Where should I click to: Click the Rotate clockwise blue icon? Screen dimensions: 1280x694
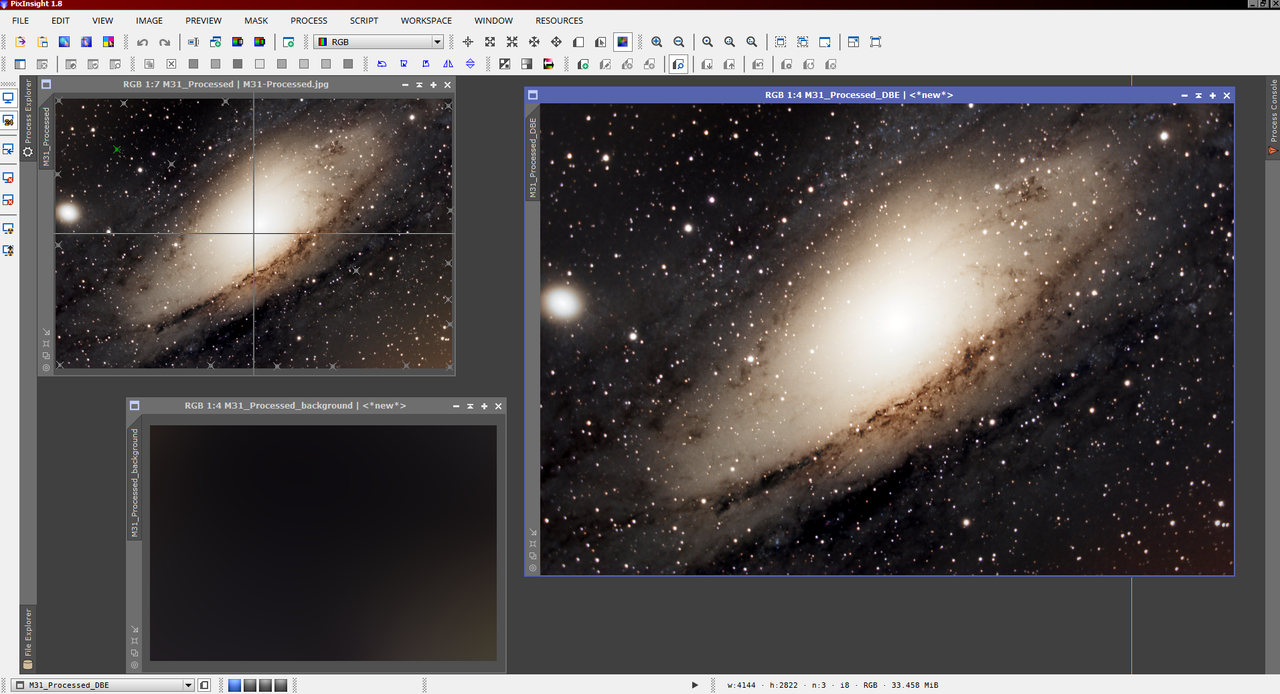pos(404,64)
